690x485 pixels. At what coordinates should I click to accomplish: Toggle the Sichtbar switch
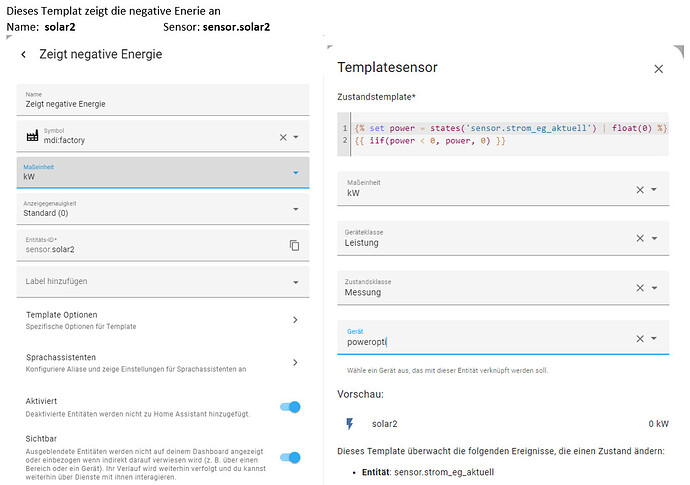pyautogui.click(x=290, y=458)
